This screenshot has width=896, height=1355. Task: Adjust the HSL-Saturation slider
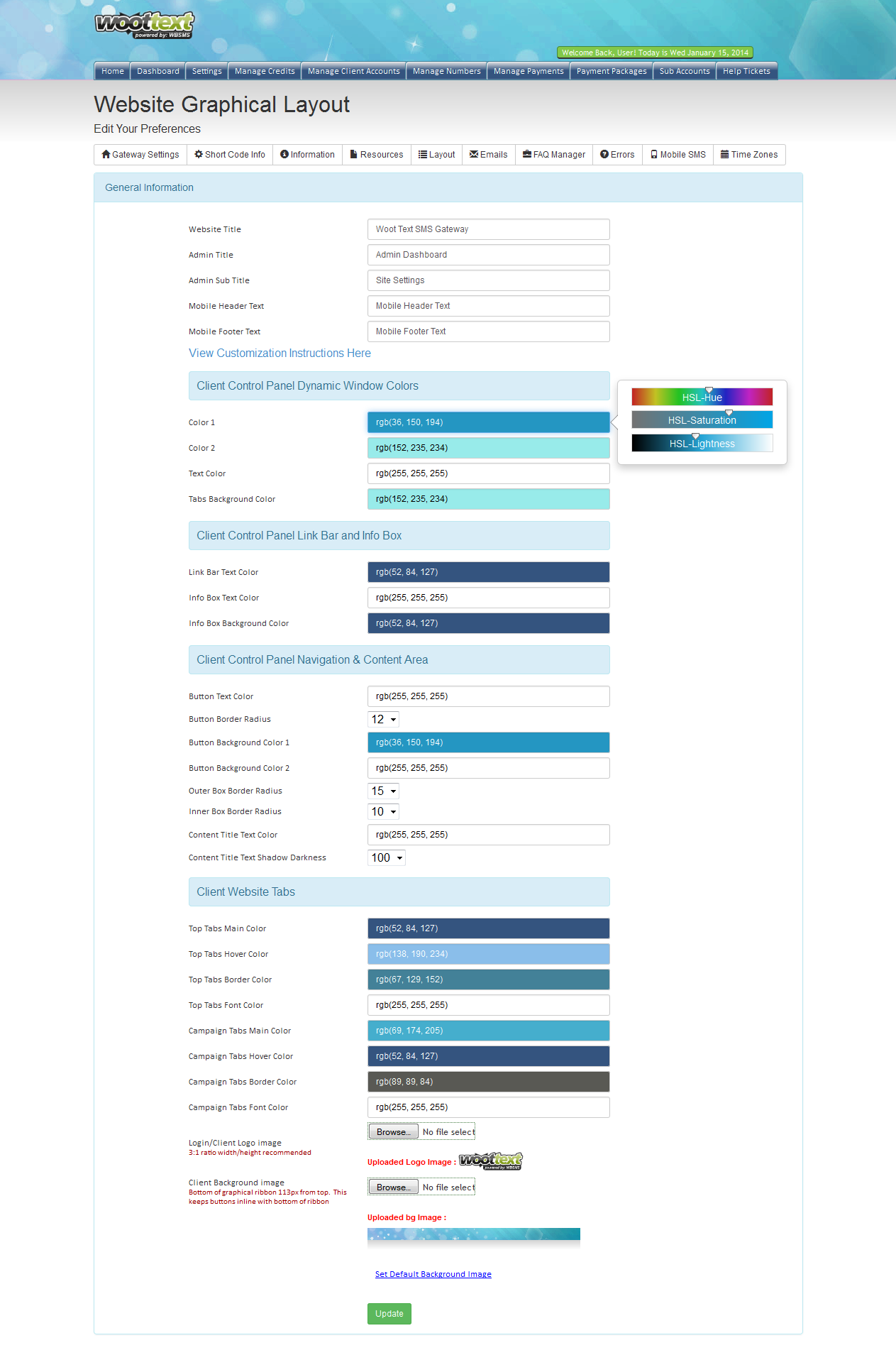pyautogui.click(x=702, y=419)
